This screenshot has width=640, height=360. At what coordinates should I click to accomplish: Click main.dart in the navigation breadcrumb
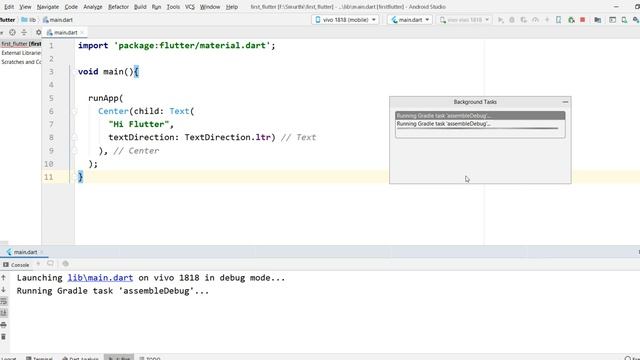[x=58, y=20]
